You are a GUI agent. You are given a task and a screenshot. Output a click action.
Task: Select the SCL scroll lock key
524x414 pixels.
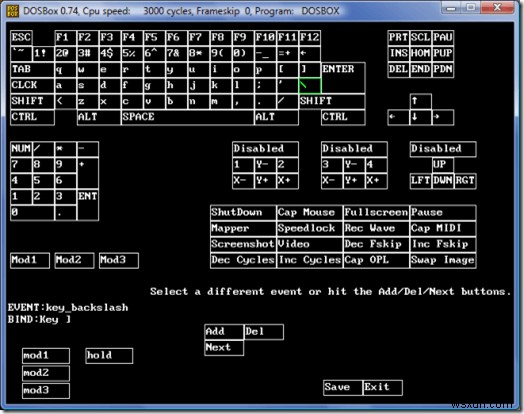click(420, 37)
